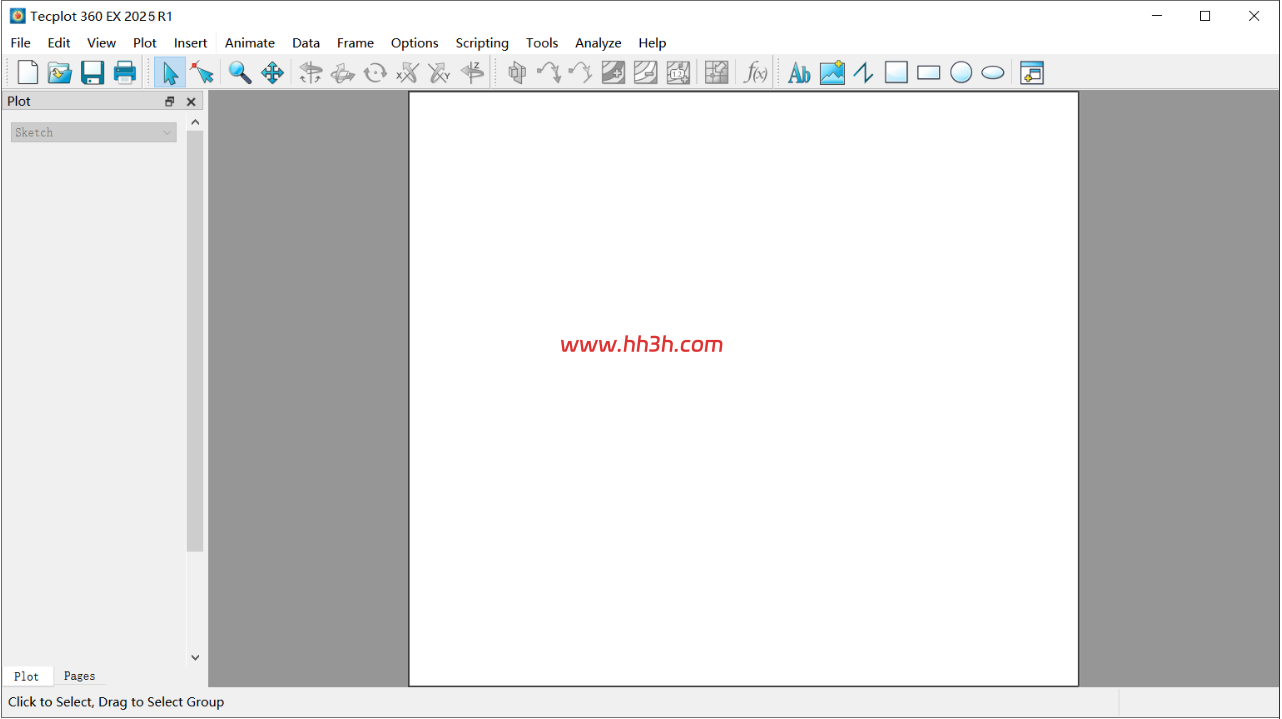
Task: Click the sidebar scroll down arrow
Action: point(195,657)
